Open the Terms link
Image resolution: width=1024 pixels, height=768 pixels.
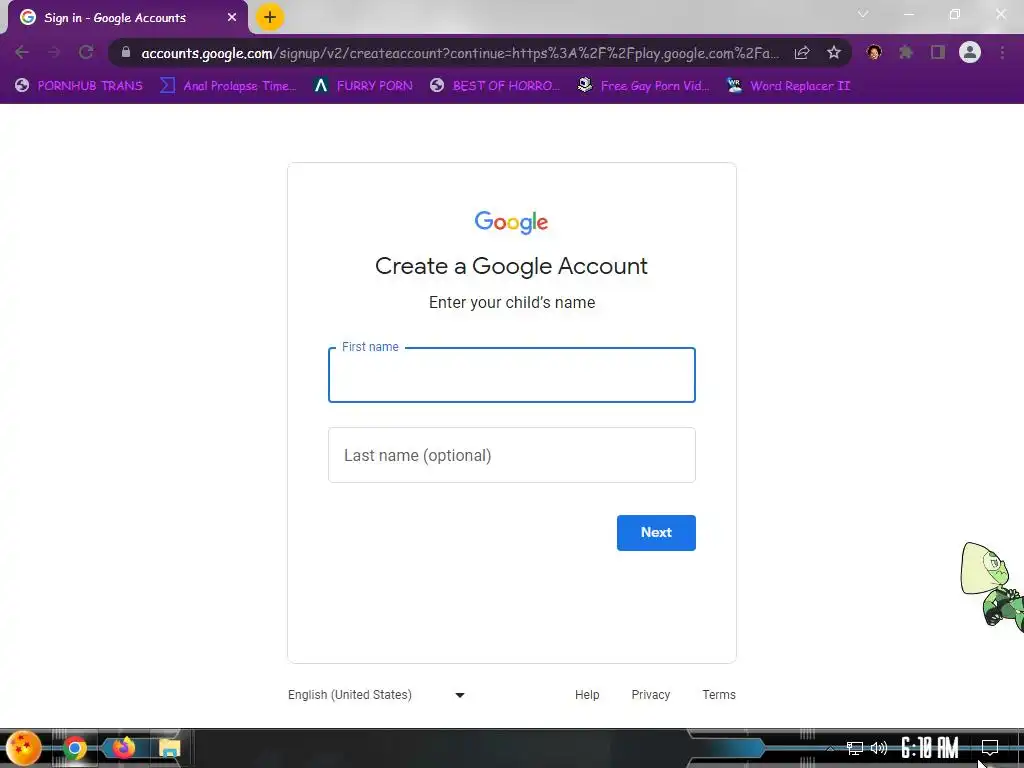[x=718, y=695]
